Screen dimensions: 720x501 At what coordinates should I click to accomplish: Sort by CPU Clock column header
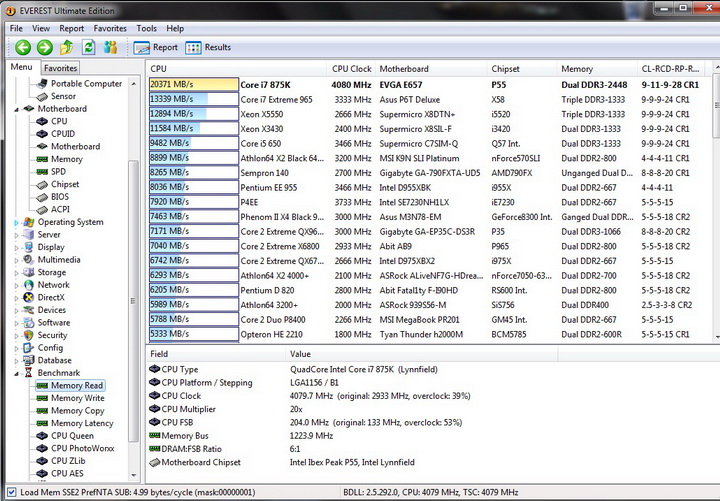(351, 69)
